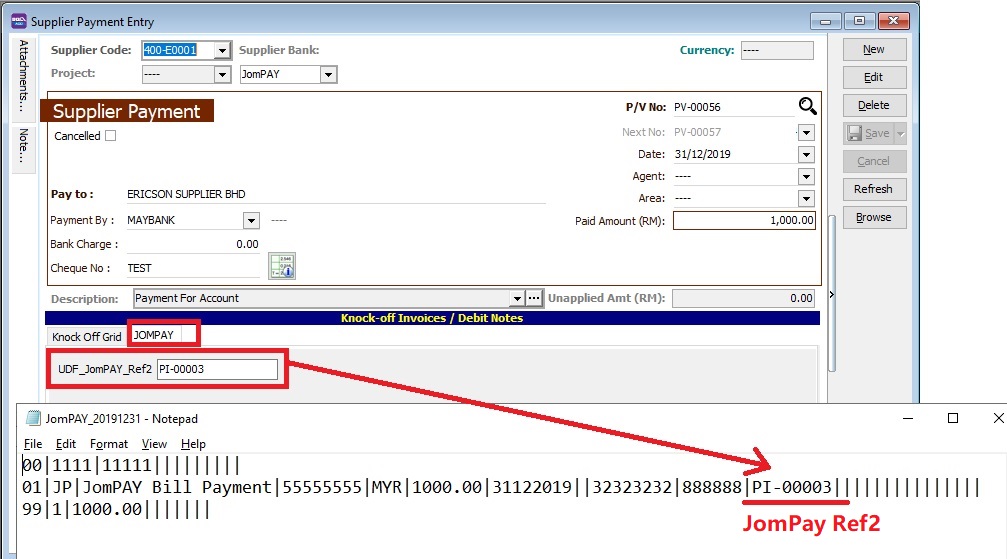The image size is (1007, 559).
Task: Tick the Cancelled checkbox
Action: tap(111, 136)
